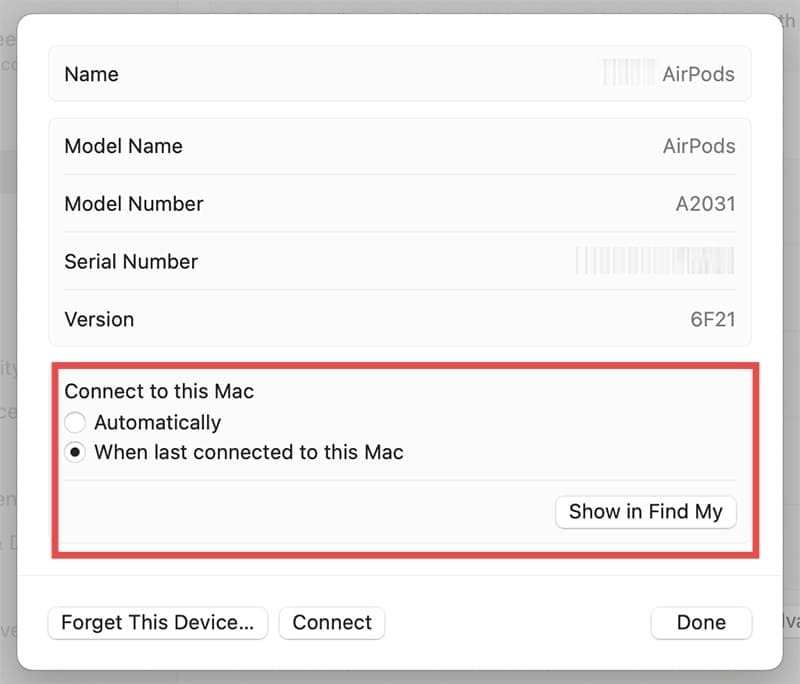Click the Model Name label
This screenshot has height=684, width=800.
(123, 146)
